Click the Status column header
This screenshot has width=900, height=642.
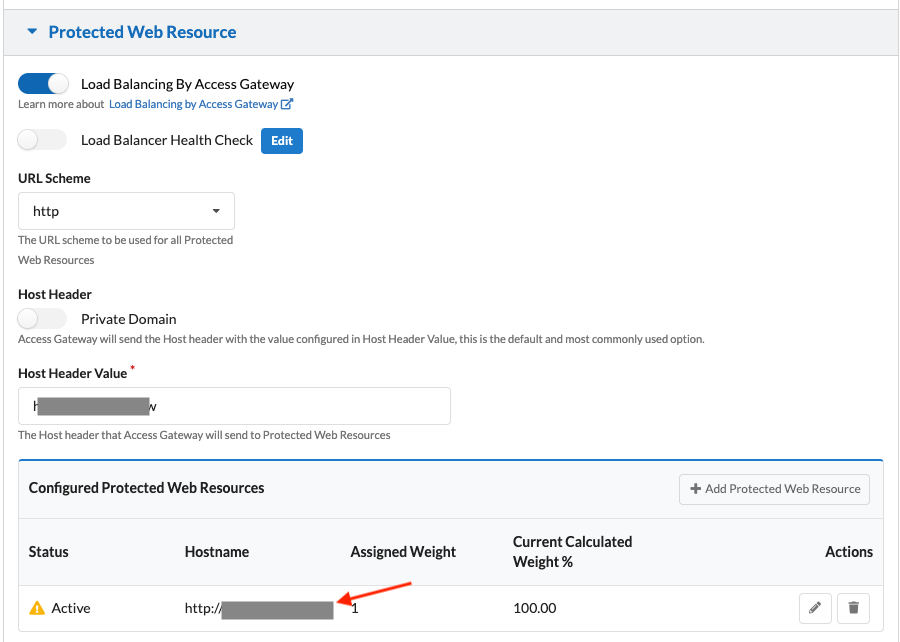(x=49, y=552)
